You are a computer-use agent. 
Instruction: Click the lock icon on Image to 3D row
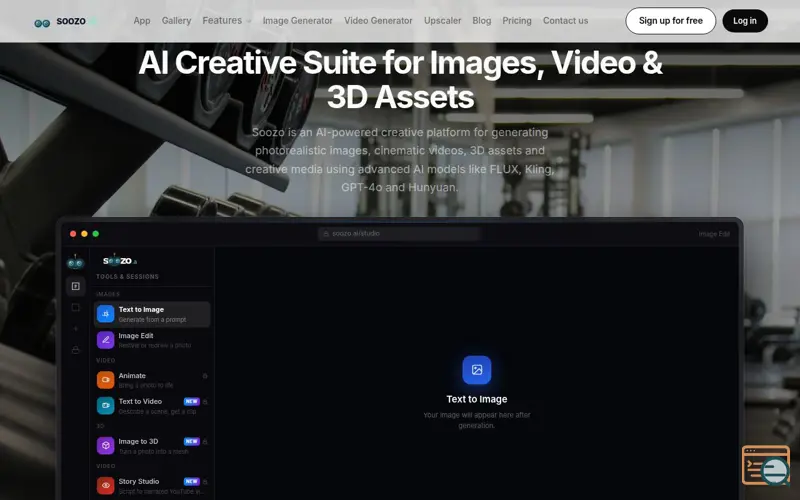coord(205,442)
